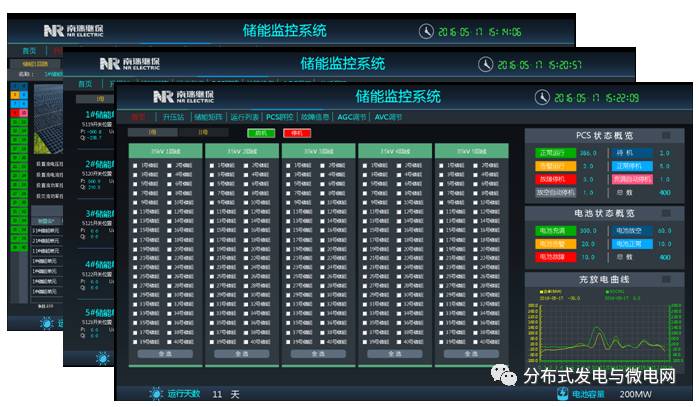The height and width of the screenshot is (407, 699).
Task: Toggle the square box in PCS状态概览 header
Action: (666, 134)
